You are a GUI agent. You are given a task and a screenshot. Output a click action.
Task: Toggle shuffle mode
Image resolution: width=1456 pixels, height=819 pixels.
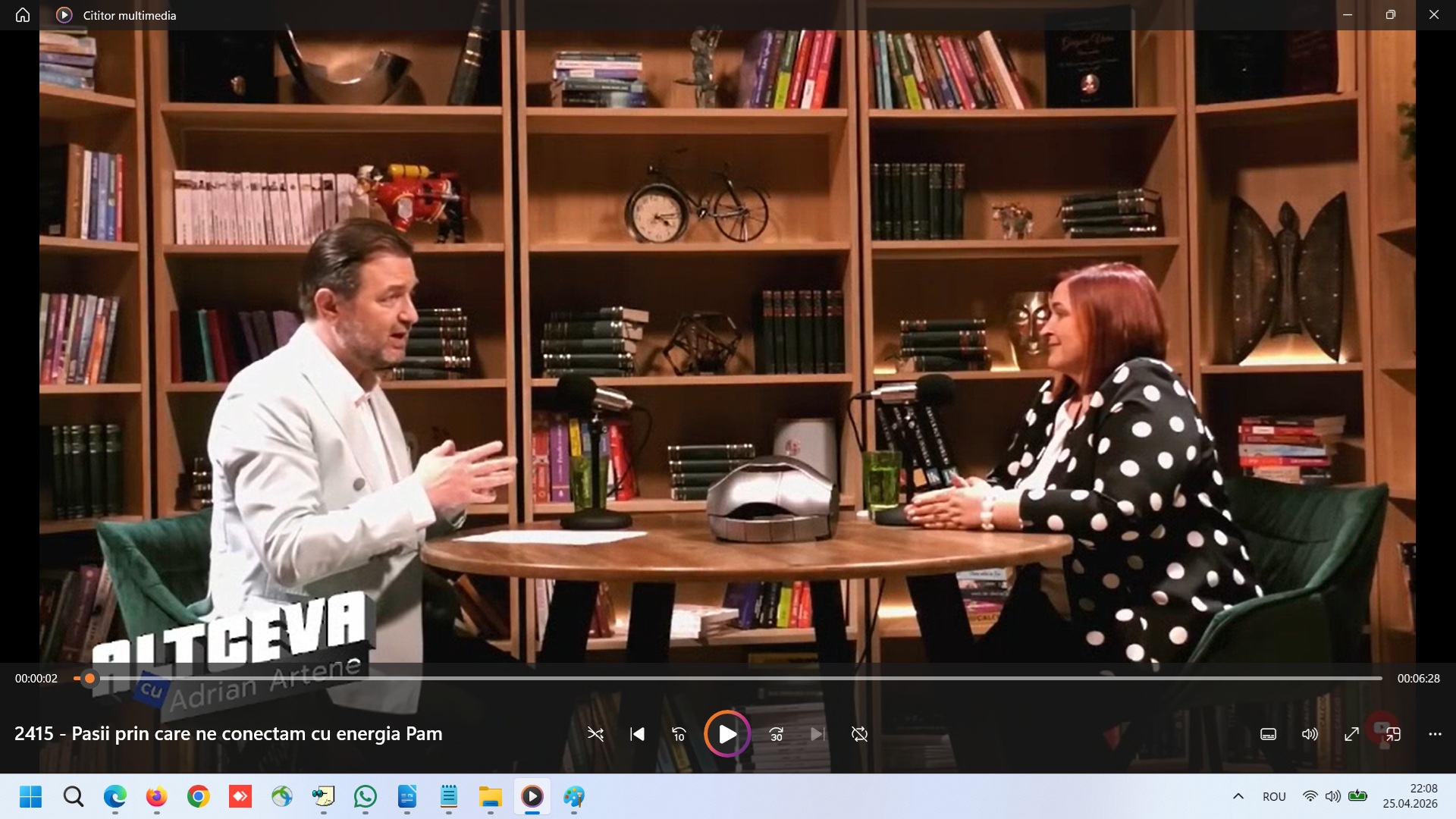595,734
